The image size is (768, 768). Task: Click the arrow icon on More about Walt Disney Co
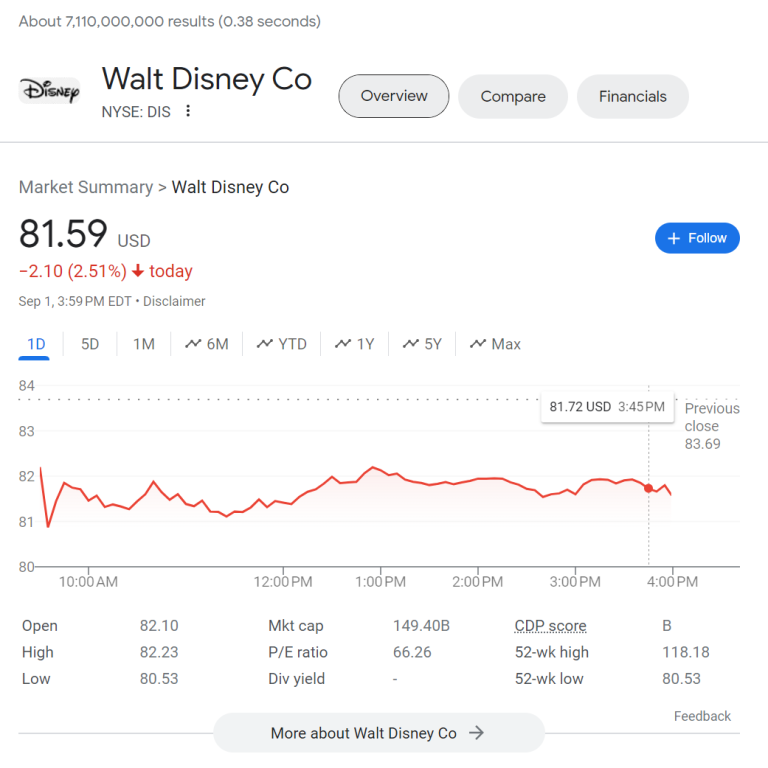point(476,733)
